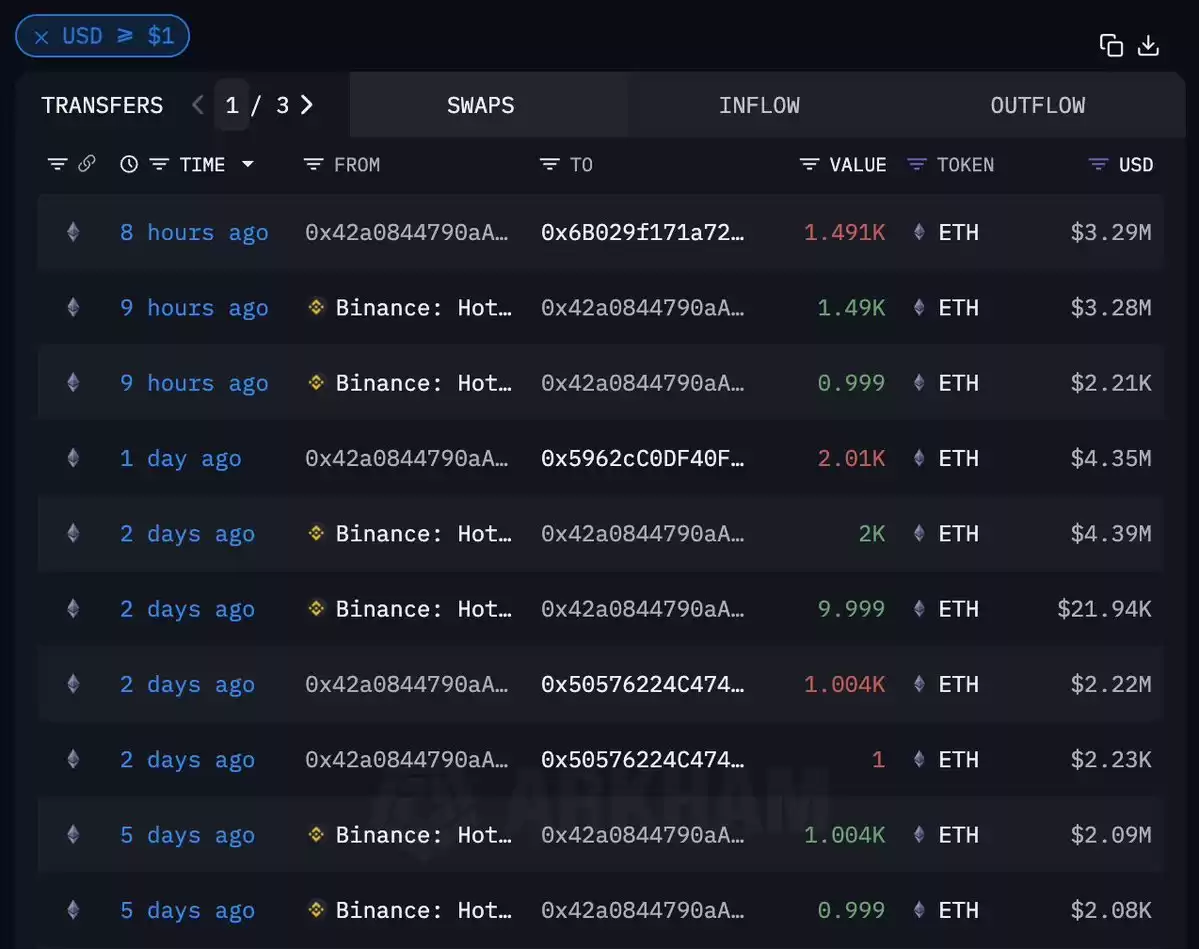The height and width of the screenshot is (949, 1199).
Task: Select the TRANSFERS tab
Action: coord(102,105)
